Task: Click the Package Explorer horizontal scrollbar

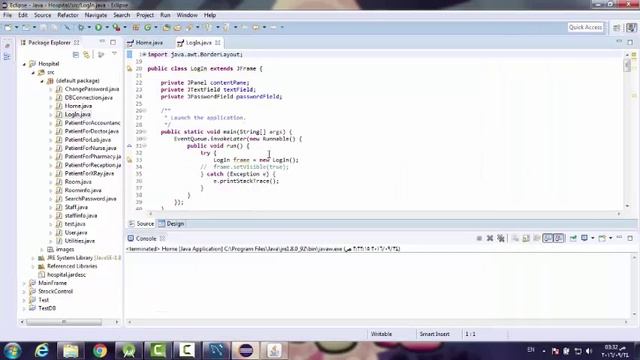Action: pyautogui.click(x=64, y=322)
